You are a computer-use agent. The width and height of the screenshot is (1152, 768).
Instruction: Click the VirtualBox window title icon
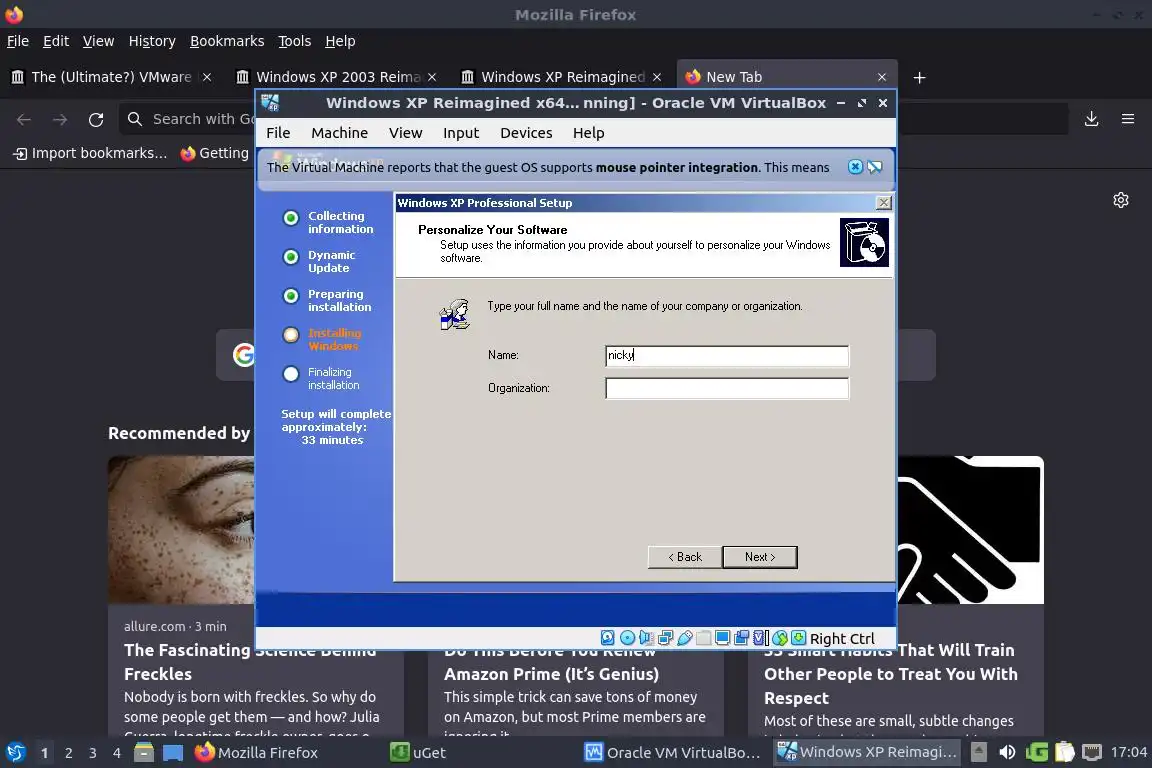[x=270, y=103]
